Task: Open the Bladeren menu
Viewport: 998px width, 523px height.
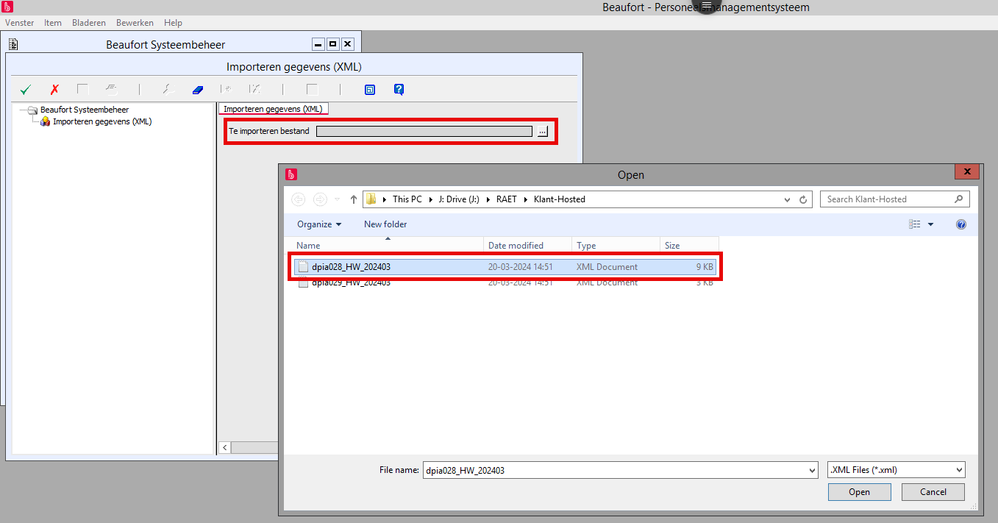Action: pos(89,22)
